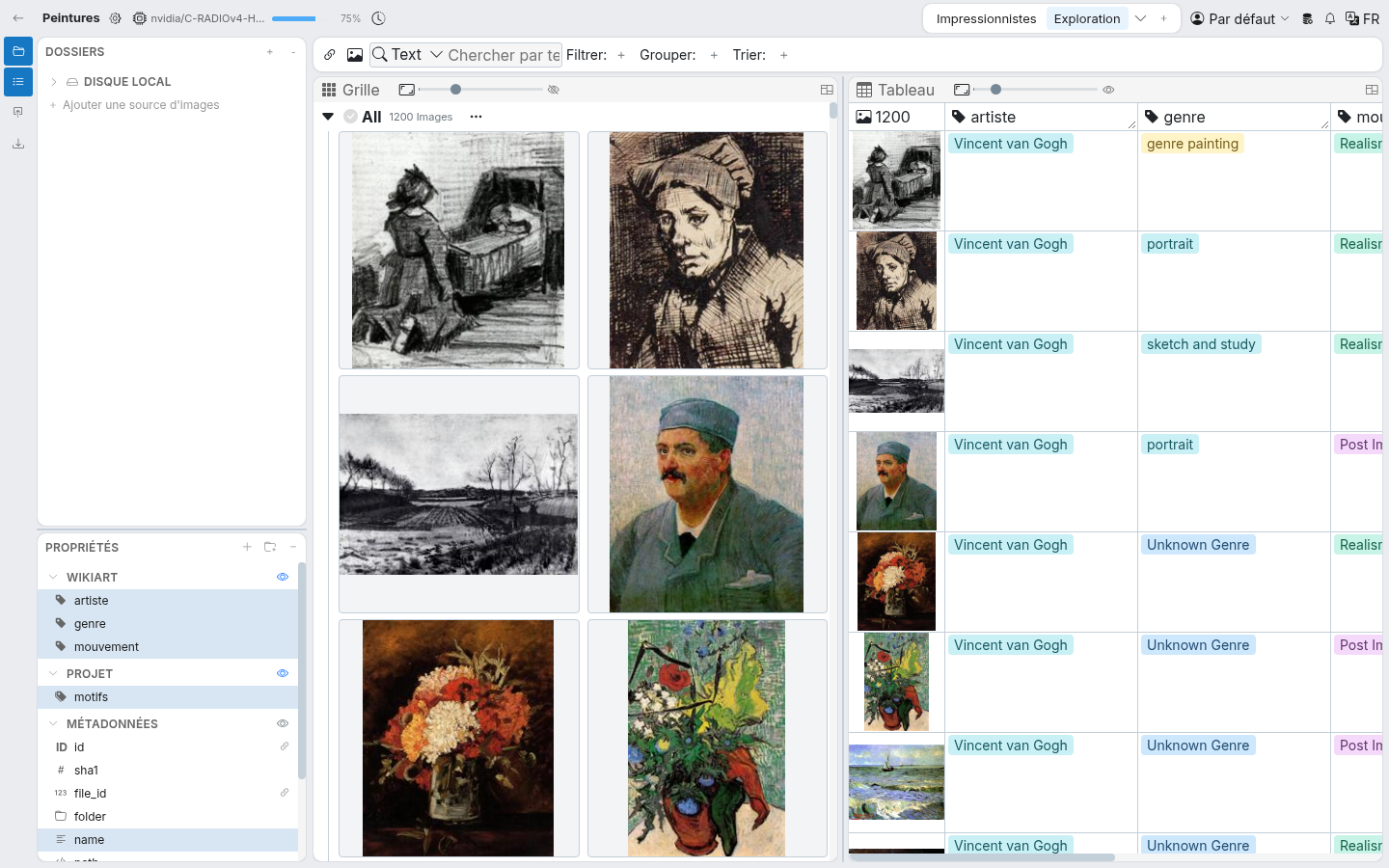Collapse the WIKIART section
1389x868 pixels.
pos(53,577)
